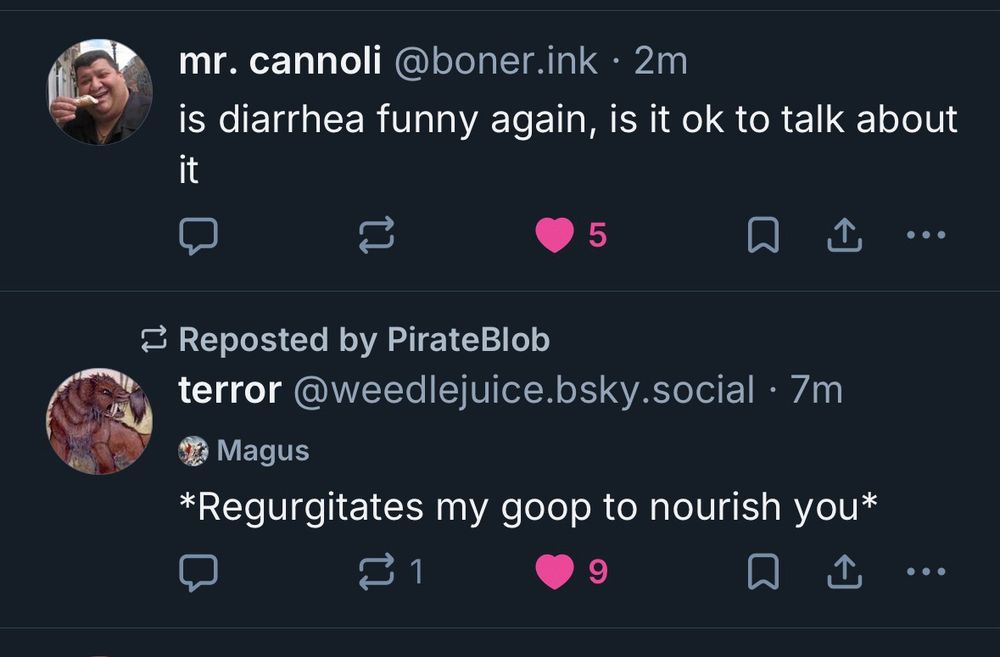1000x657 pixels.
Task: Open the share menu on mr. cannoli's post
Action: point(843,234)
